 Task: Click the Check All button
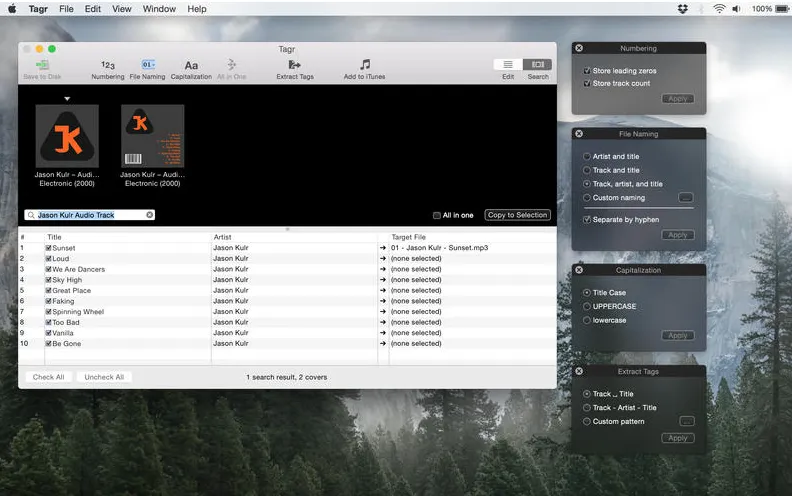click(x=48, y=377)
